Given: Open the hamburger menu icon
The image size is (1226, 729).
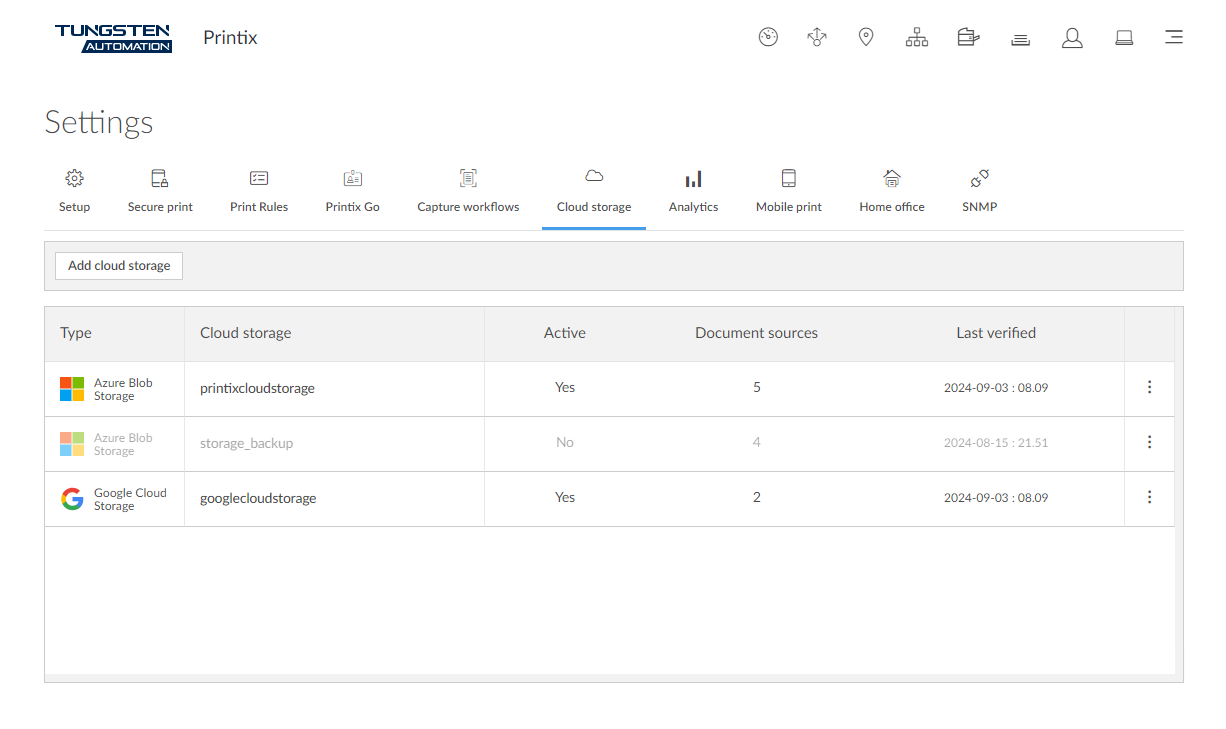Looking at the screenshot, I should [1174, 38].
